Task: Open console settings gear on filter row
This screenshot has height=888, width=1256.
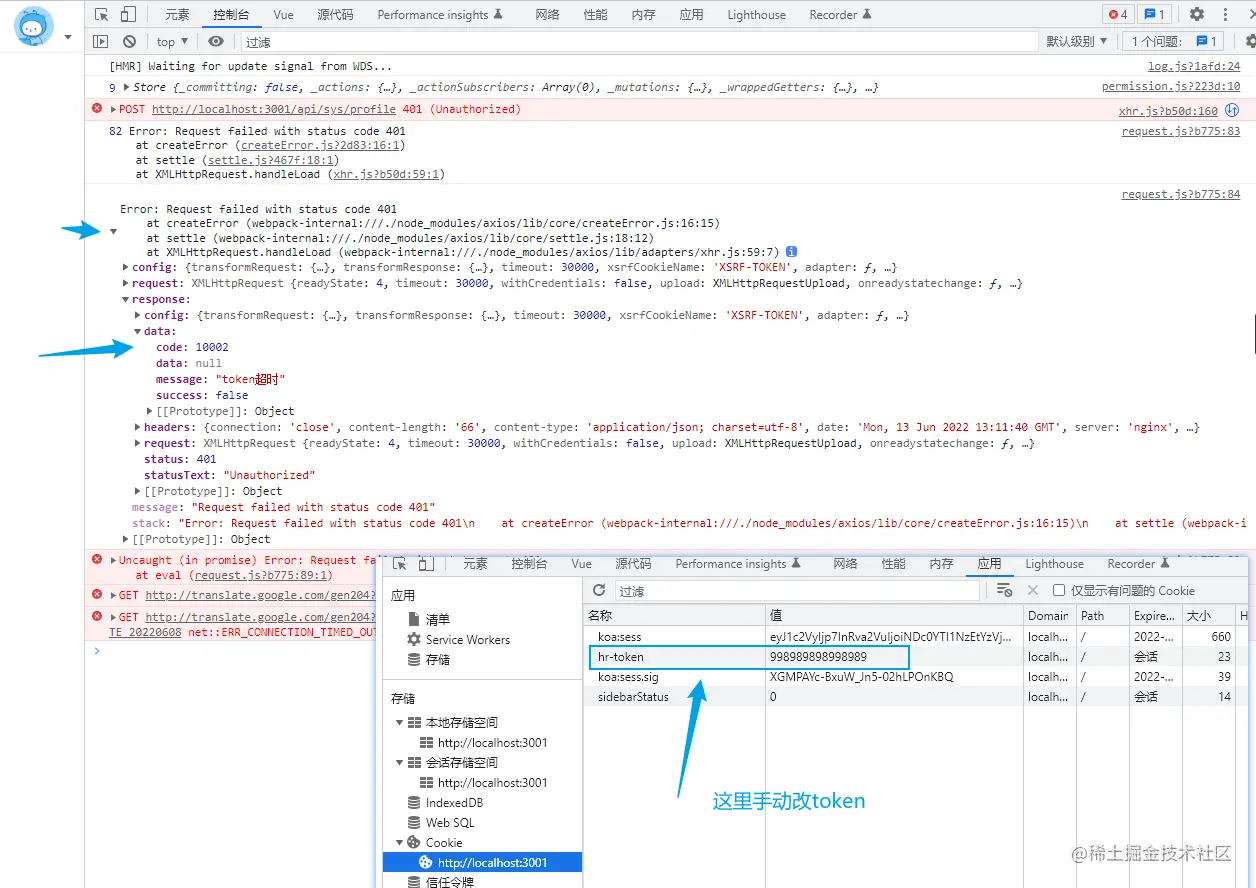Action: point(1250,41)
